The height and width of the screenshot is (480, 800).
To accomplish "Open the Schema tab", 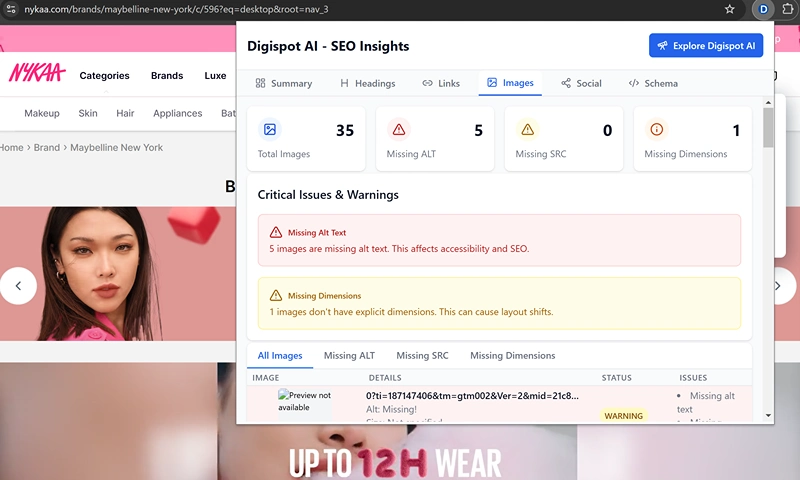I will point(653,83).
